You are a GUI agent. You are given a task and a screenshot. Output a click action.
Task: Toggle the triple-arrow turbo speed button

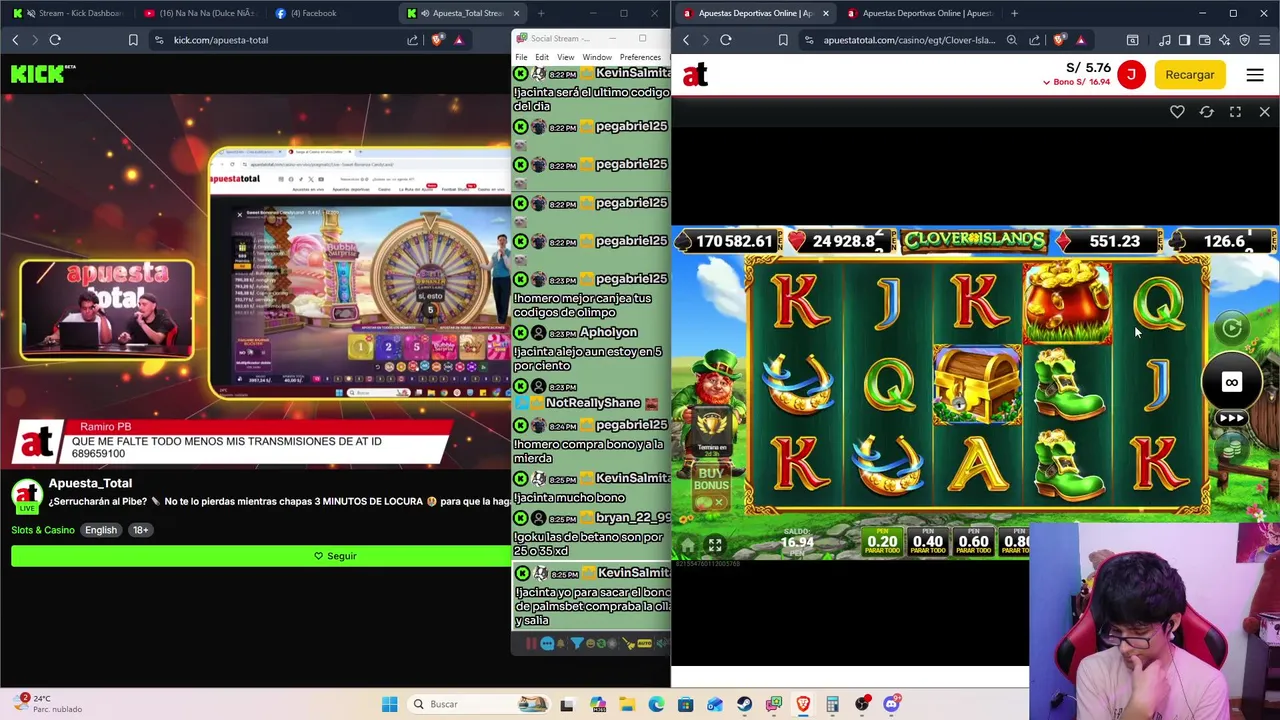click(1231, 418)
